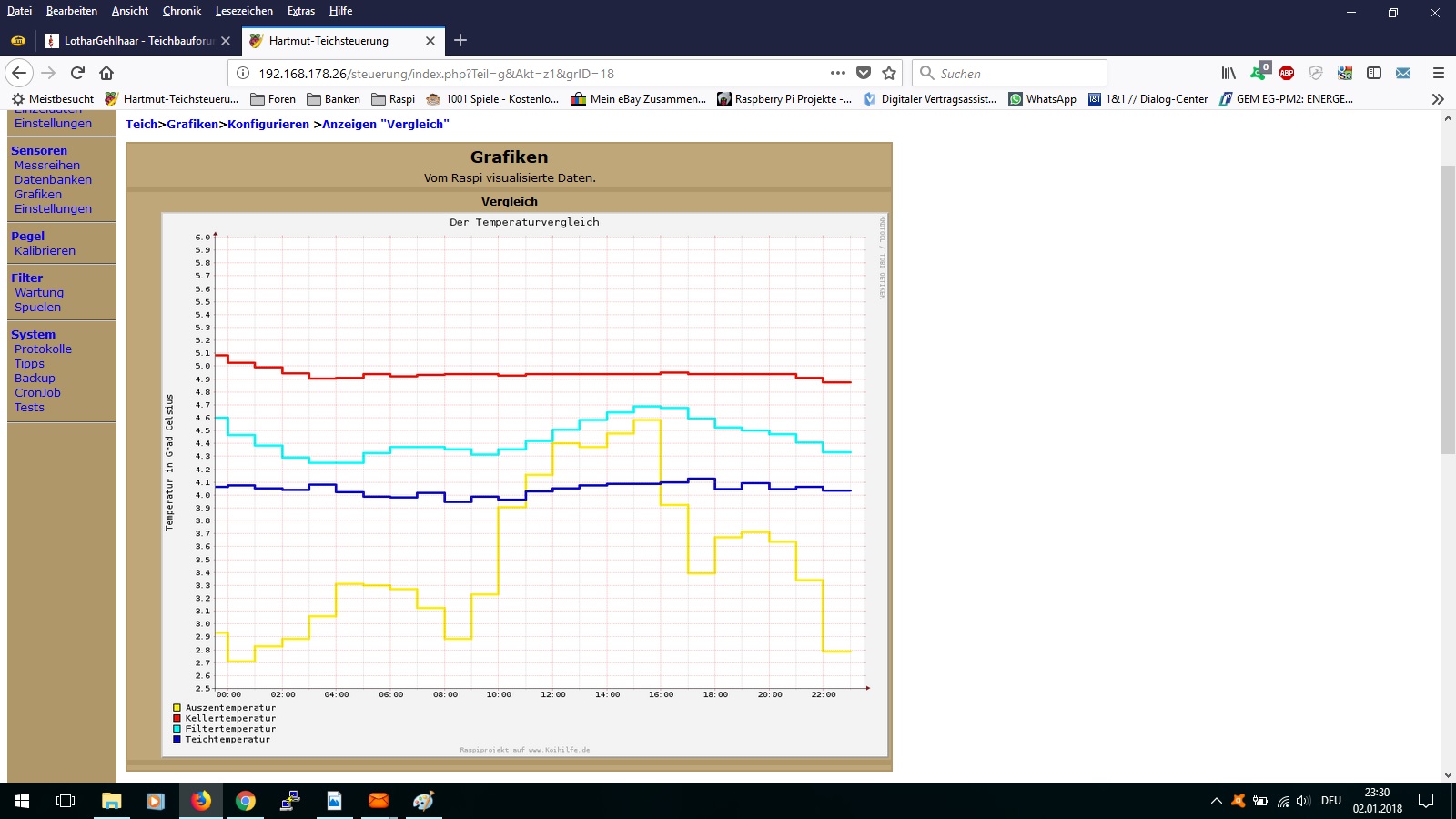The height and width of the screenshot is (819, 1456).
Task: Bookmark this page with the star icon
Action: point(889,73)
